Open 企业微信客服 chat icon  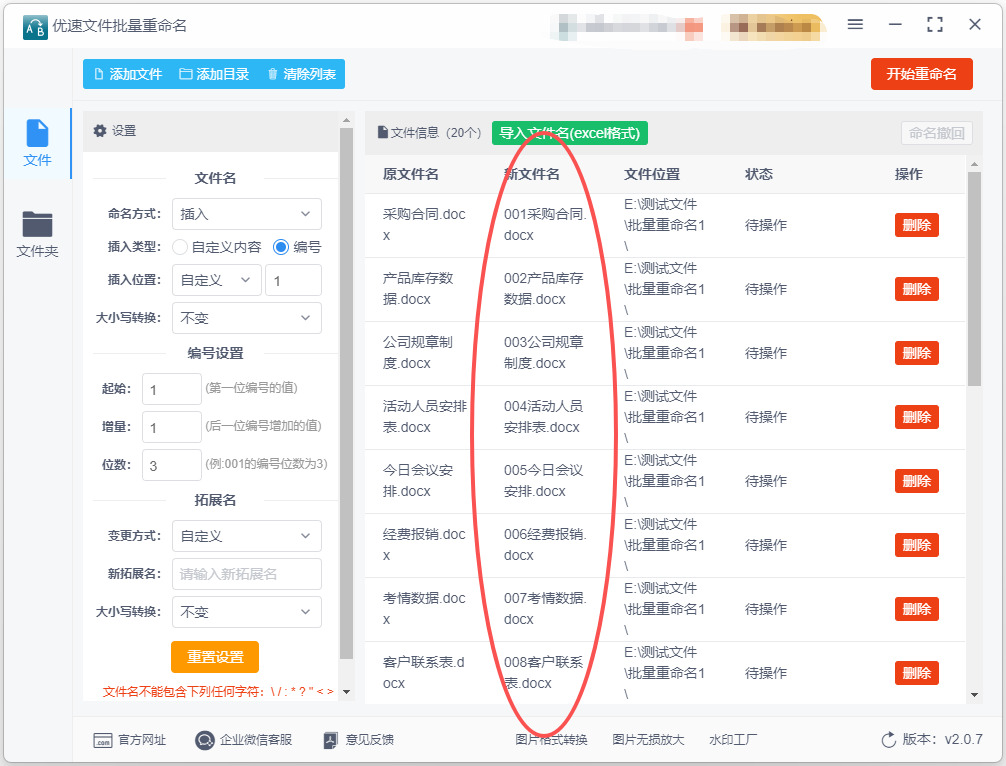[x=205, y=740]
